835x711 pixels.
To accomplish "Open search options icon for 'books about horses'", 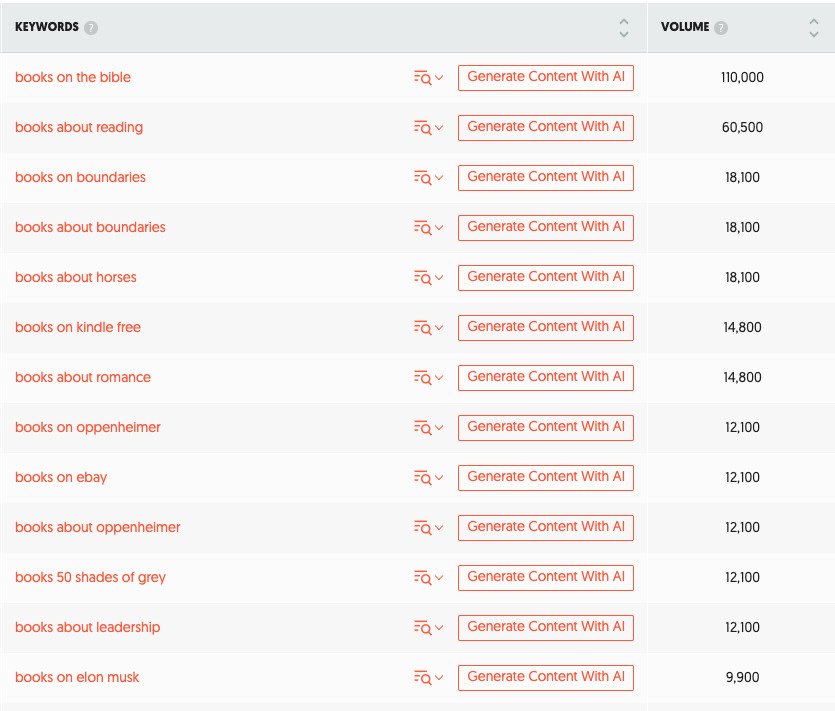I will (423, 278).
